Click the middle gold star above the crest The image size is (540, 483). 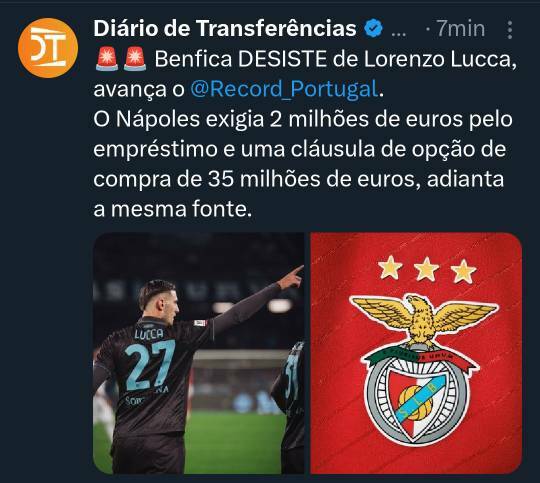click(427, 268)
